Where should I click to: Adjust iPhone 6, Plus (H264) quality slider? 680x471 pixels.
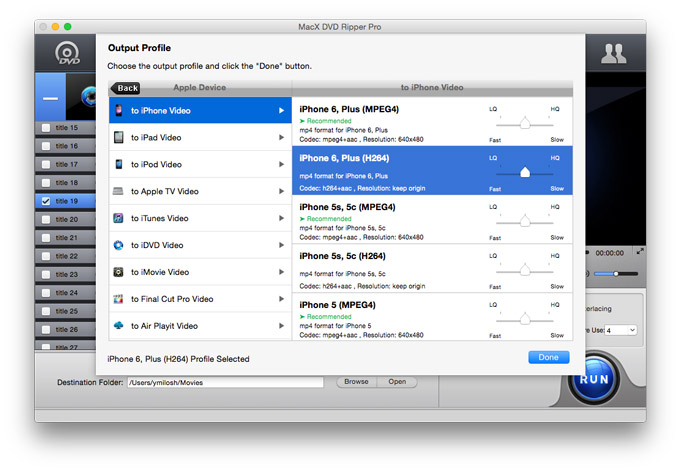coord(525,173)
